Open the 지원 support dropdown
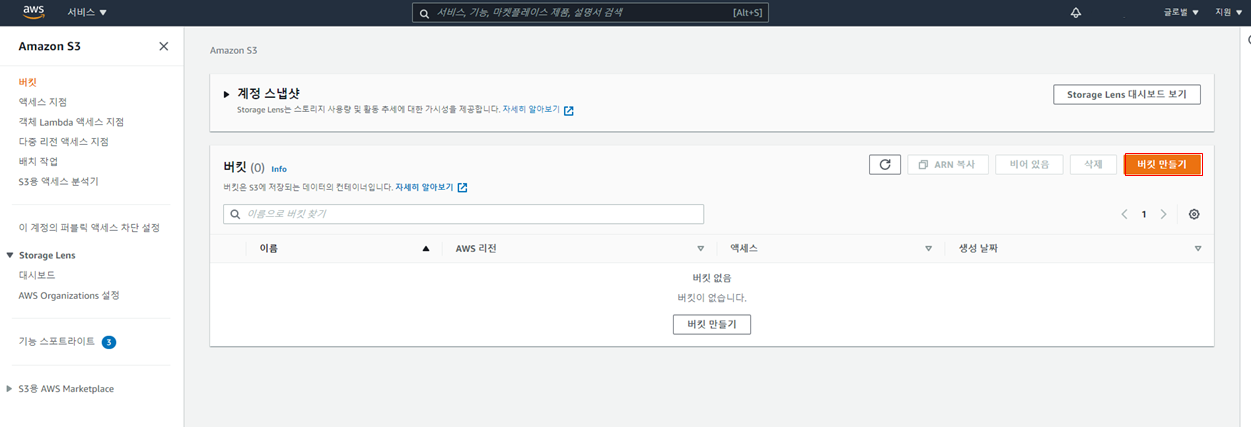This screenshot has width=1251, height=427. [x=1228, y=12]
